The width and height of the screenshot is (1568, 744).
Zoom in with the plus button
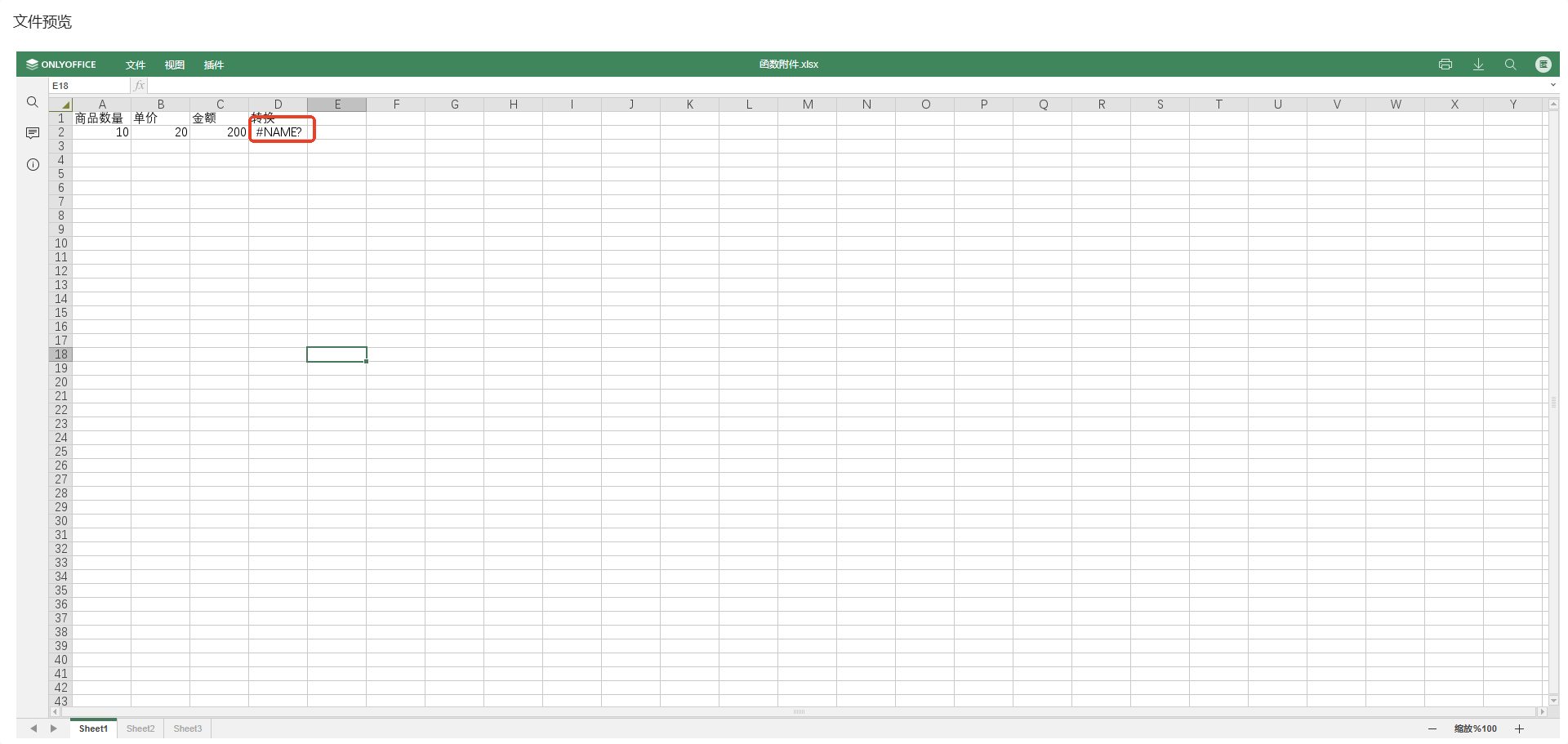(1519, 728)
